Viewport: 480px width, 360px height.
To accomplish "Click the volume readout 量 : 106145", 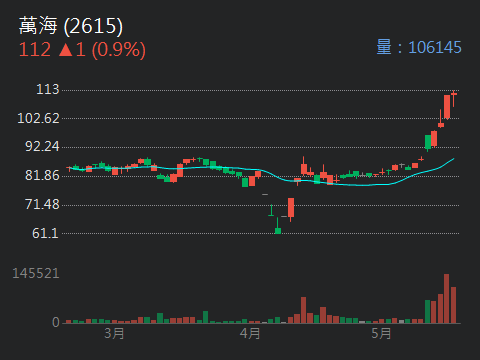I will pos(419,47).
